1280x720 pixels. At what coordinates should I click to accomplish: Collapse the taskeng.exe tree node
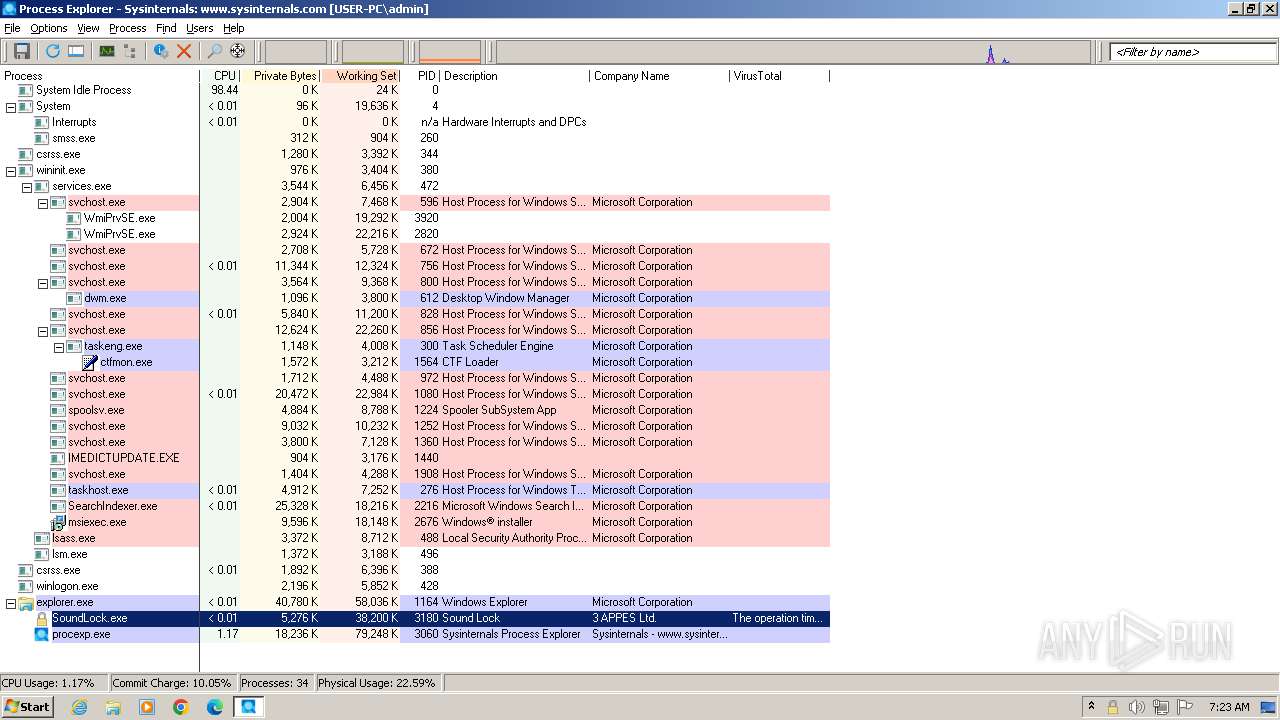(59, 346)
